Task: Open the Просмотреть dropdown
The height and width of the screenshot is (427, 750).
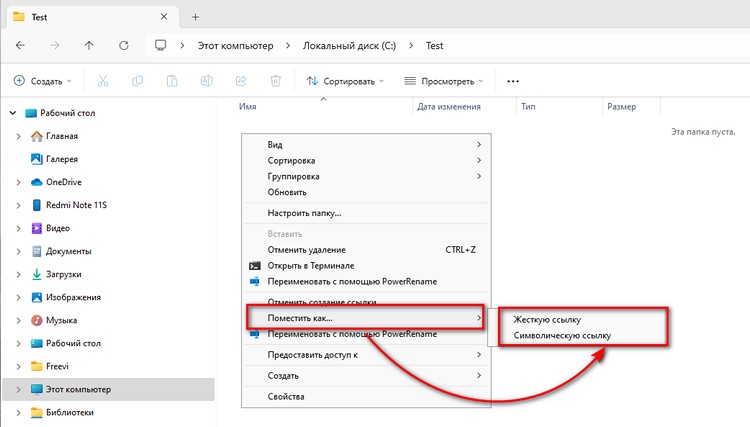Action: (x=443, y=81)
